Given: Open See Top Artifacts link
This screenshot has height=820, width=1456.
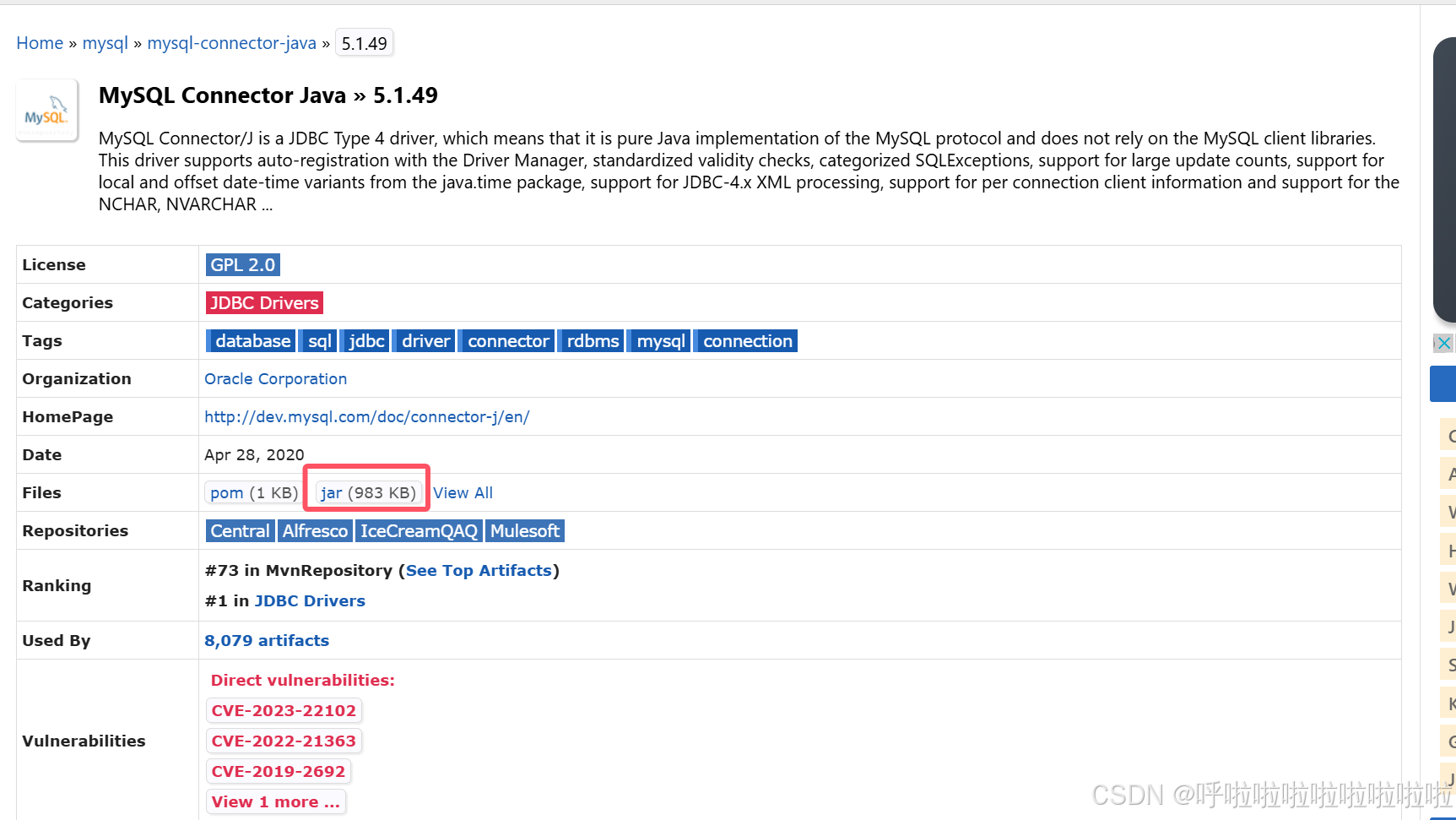Looking at the screenshot, I should coord(479,571).
